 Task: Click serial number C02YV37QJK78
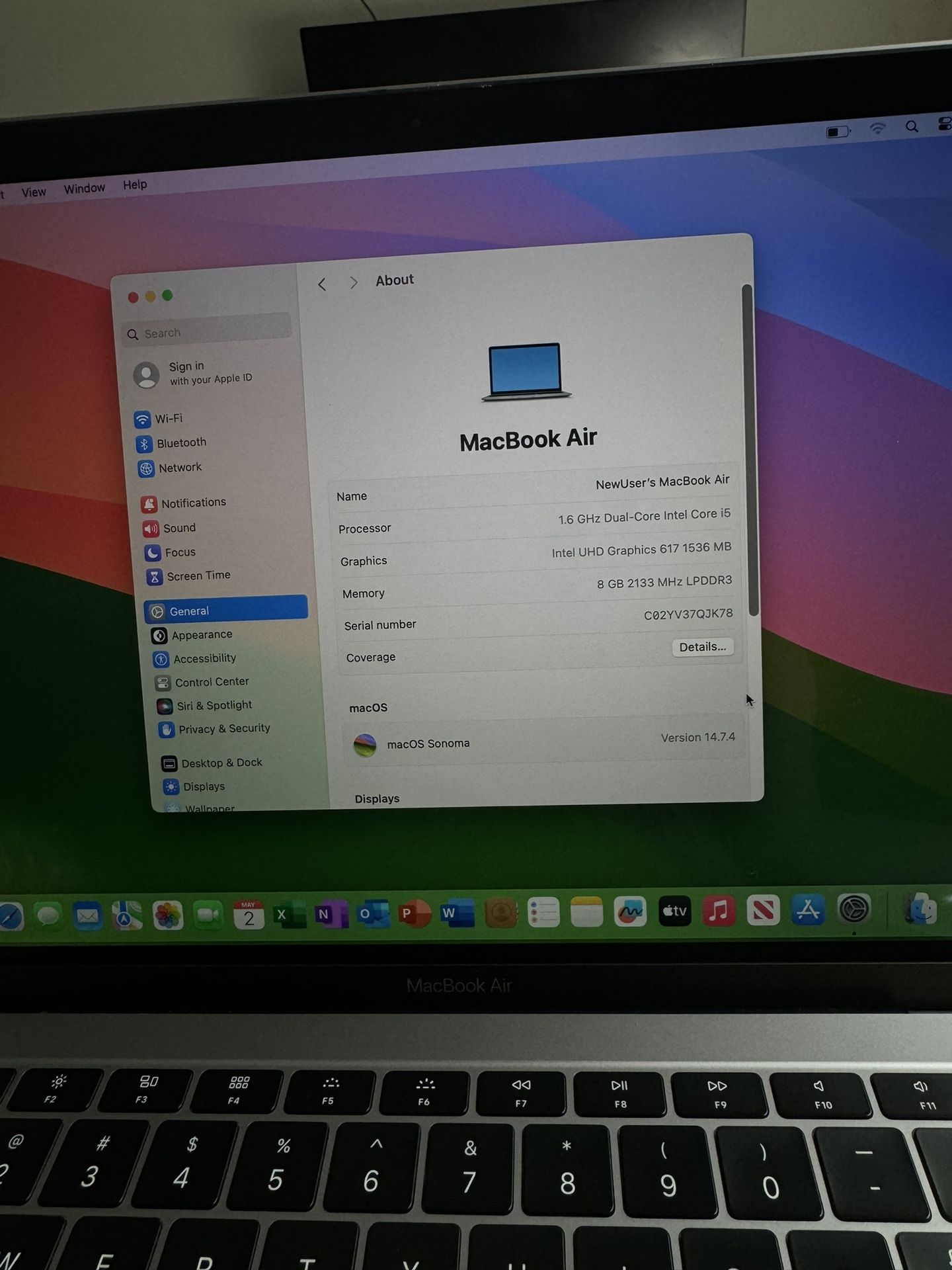click(688, 614)
